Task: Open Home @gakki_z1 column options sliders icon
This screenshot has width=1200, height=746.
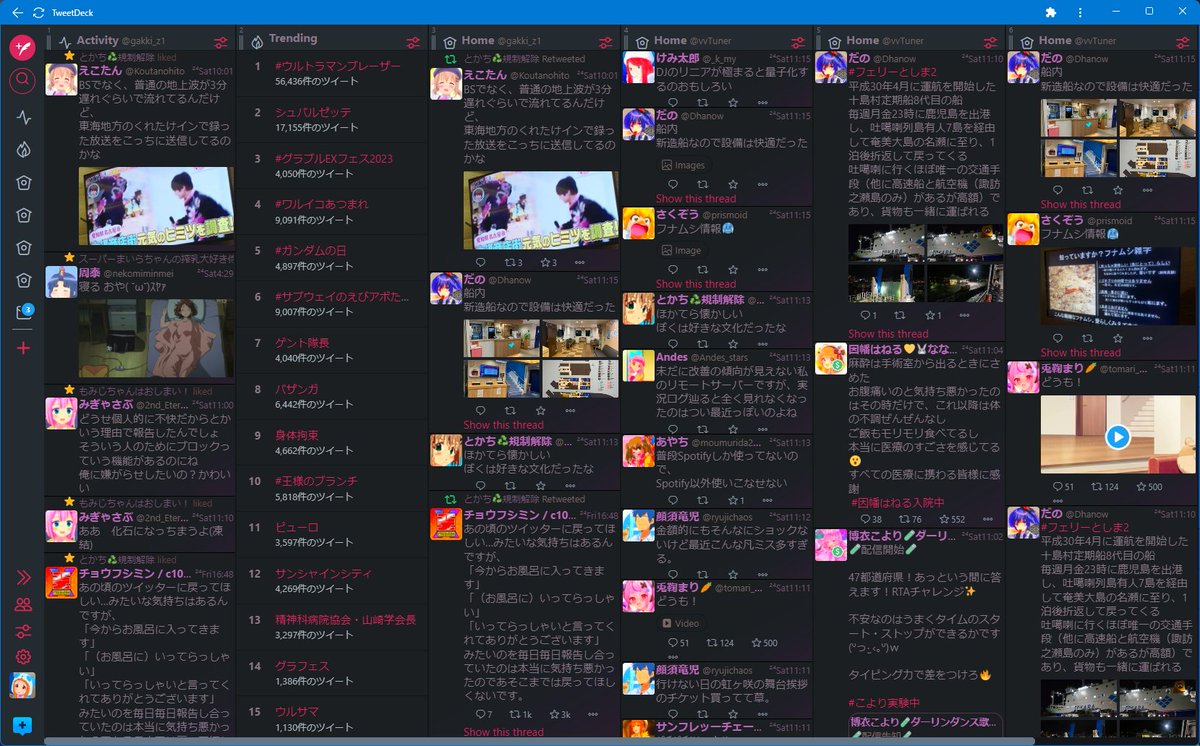Action: tap(605, 42)
